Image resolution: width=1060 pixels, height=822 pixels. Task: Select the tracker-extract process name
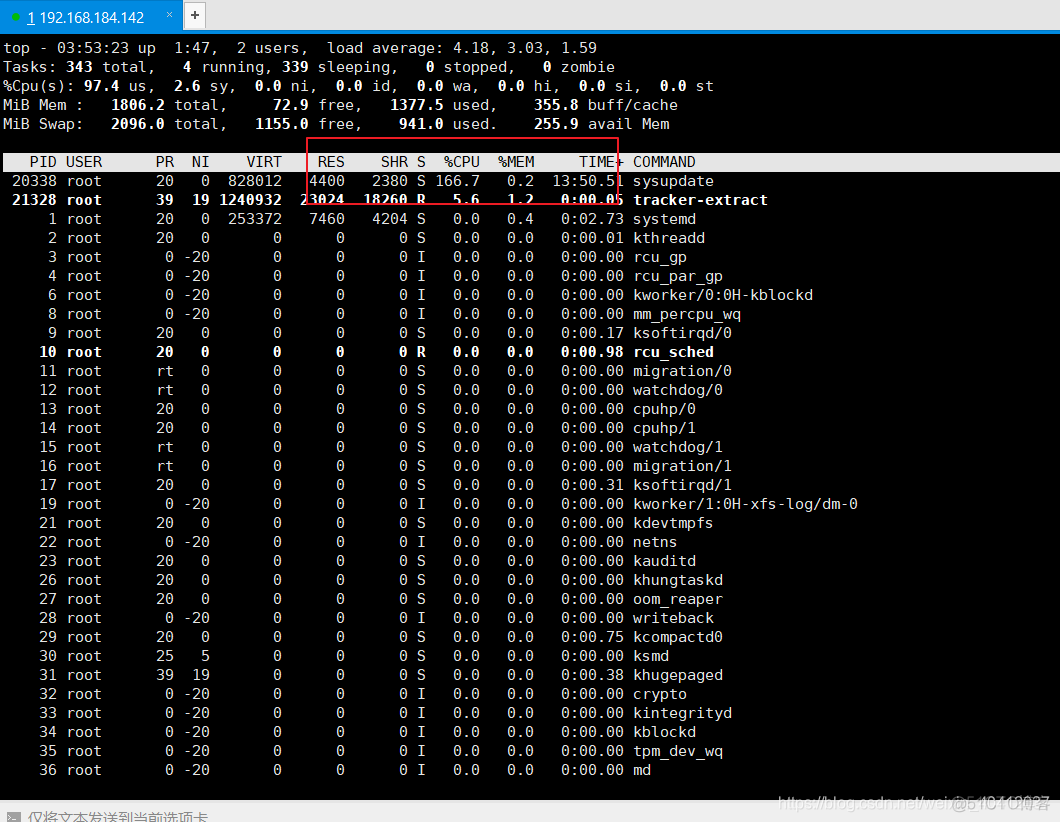pyautogui.click(x=700, y=200)
